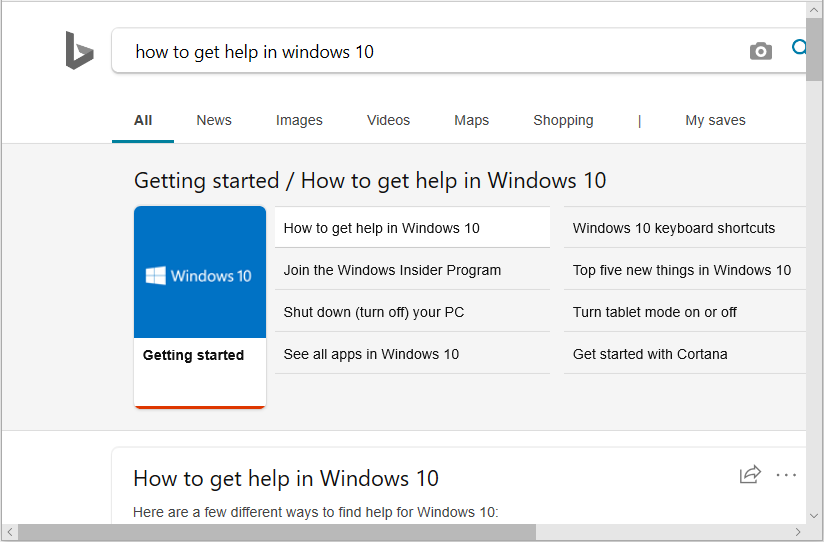Open 'Windows 10 keyboard shortcuts'
Viewport: 824px width, 542px height.
(x=685, y=228)
